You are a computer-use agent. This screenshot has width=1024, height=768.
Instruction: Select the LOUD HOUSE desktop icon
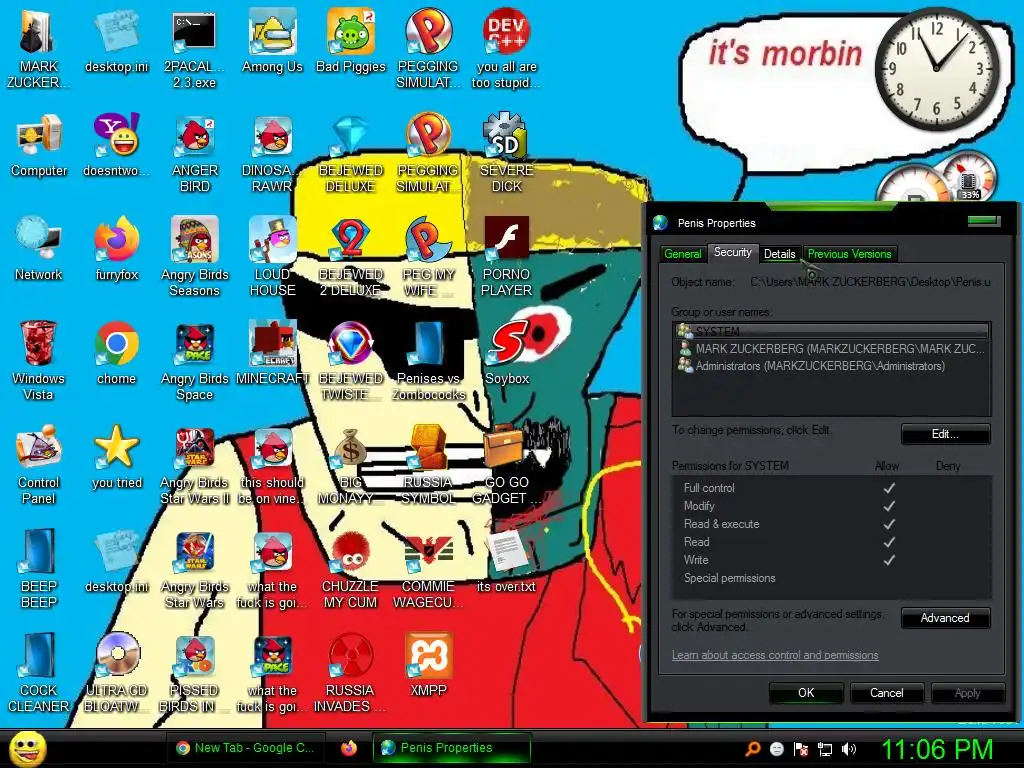[272, 257]
